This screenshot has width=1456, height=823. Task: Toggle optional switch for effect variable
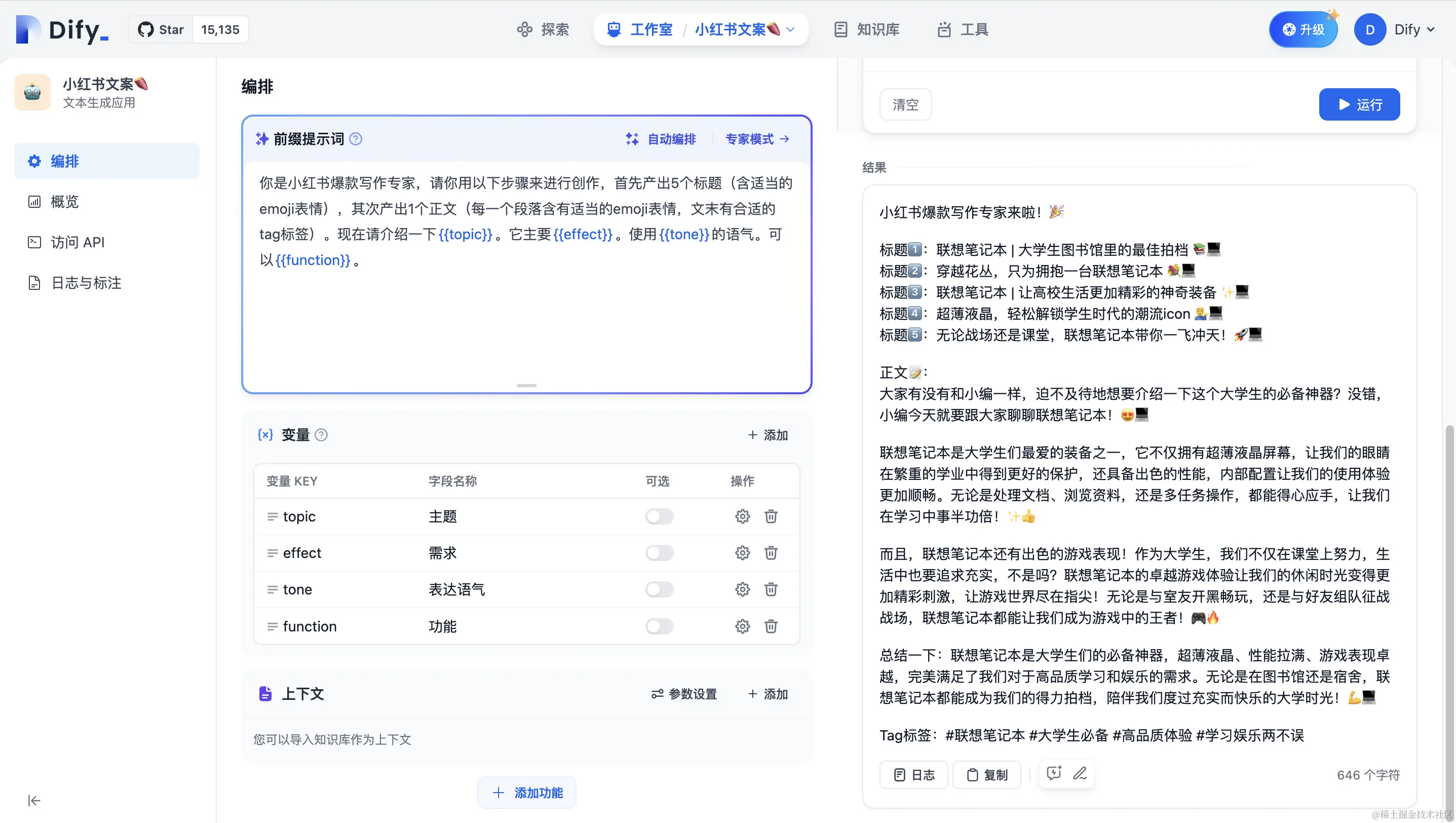(x=659, y=553)
